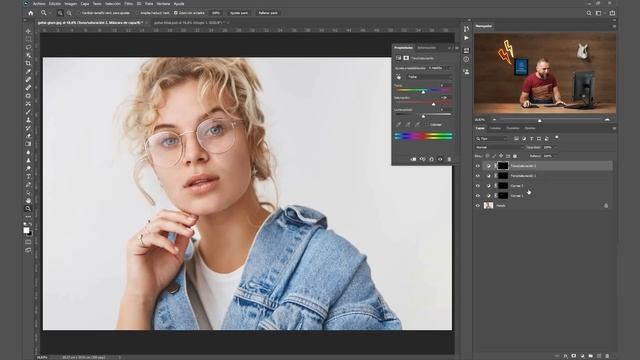The image size is (640, 360).
Task: Select the Gradient tool
Action: coord(28,144)
